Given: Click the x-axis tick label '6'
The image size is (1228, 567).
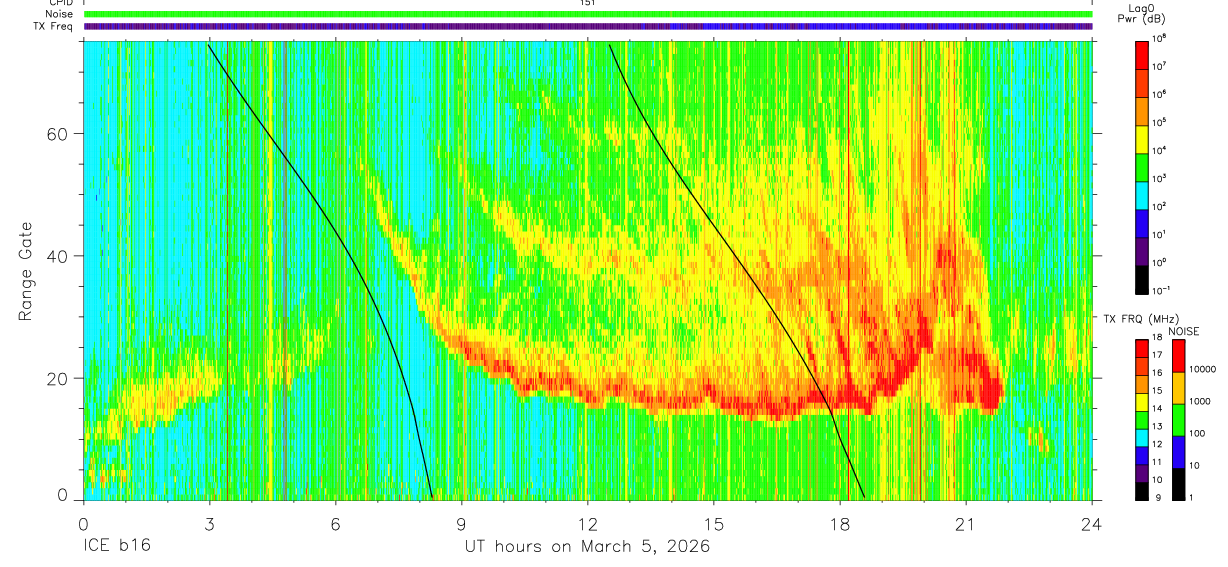Looking at the screenshot, I should pos(335,523).
